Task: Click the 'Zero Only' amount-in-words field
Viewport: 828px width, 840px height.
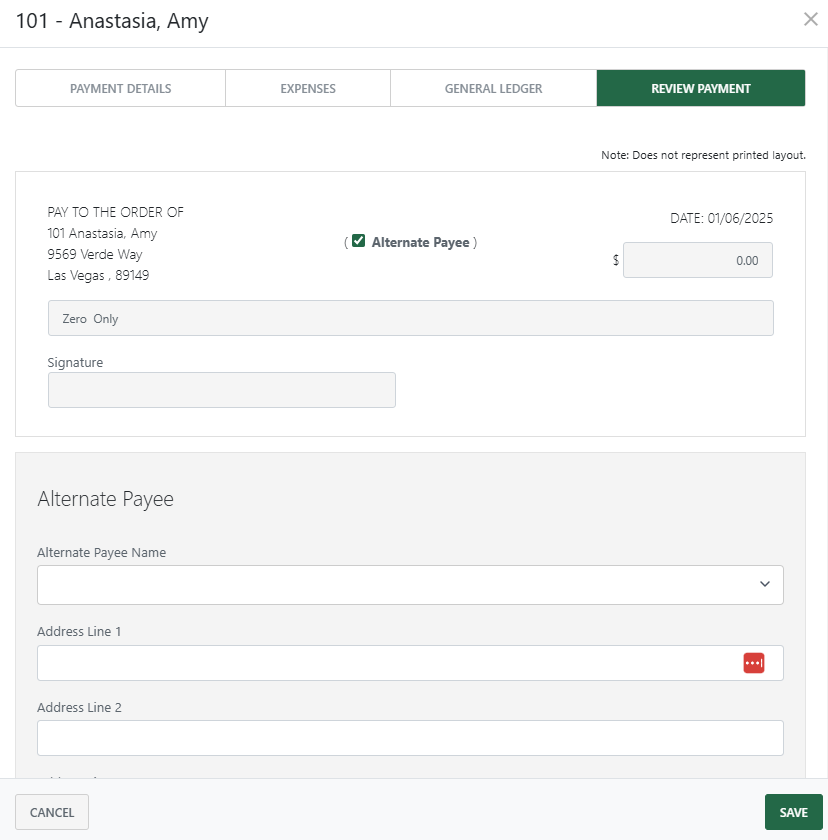Action: (410, 317)
